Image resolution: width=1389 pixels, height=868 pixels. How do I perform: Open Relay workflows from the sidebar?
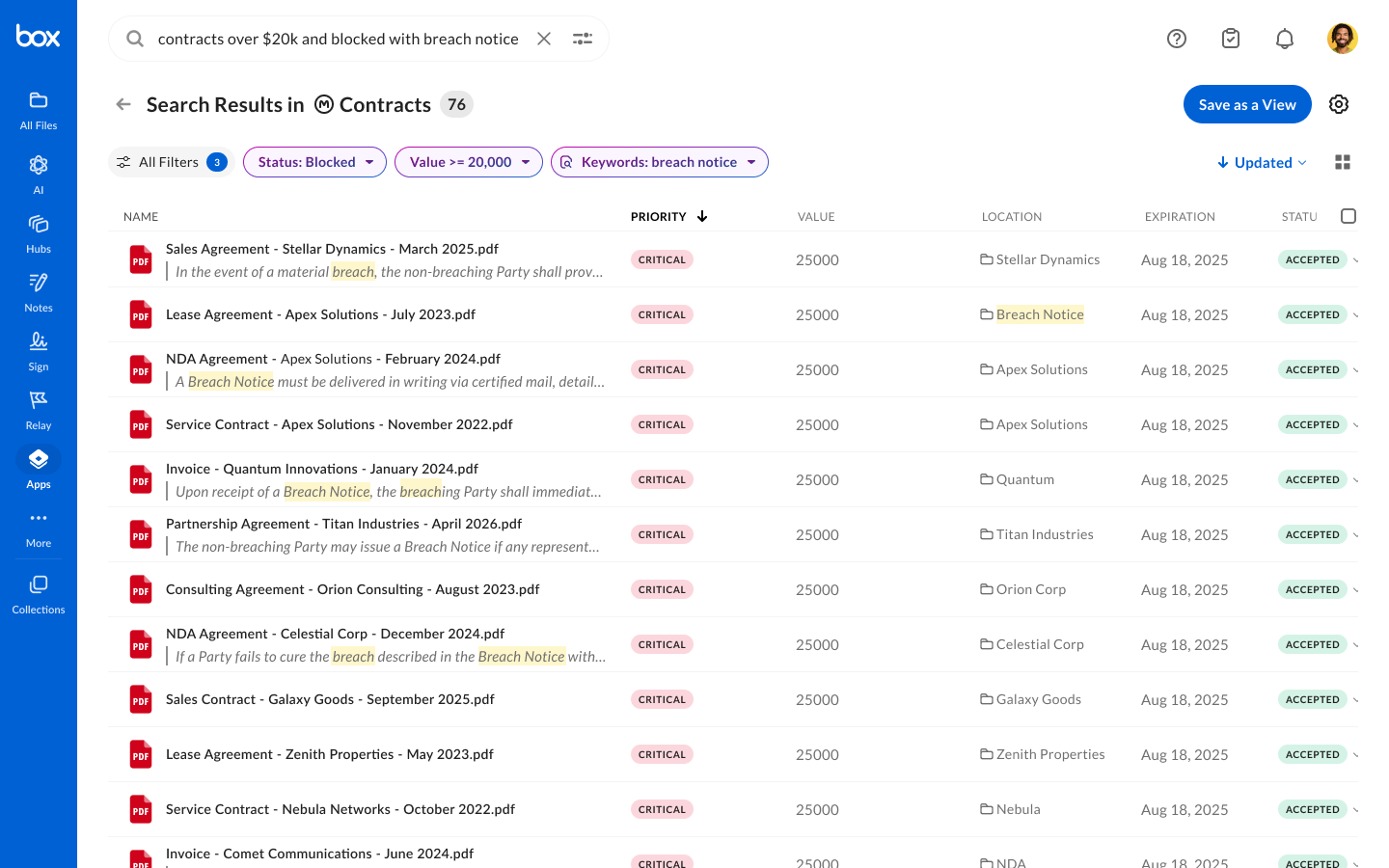[x=39, y=410]
